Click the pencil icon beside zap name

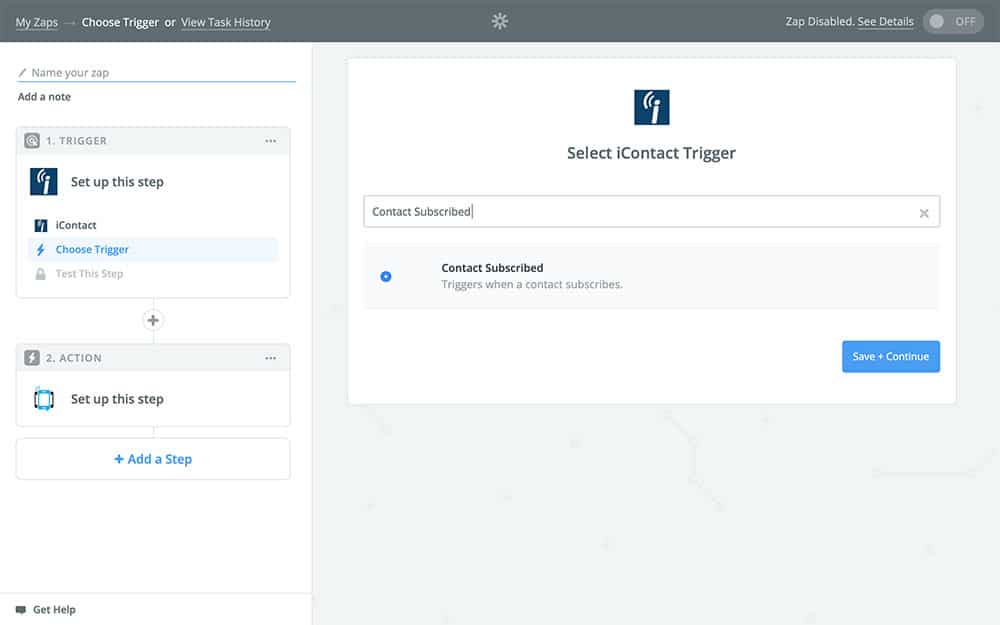click(x=23, y=73)
